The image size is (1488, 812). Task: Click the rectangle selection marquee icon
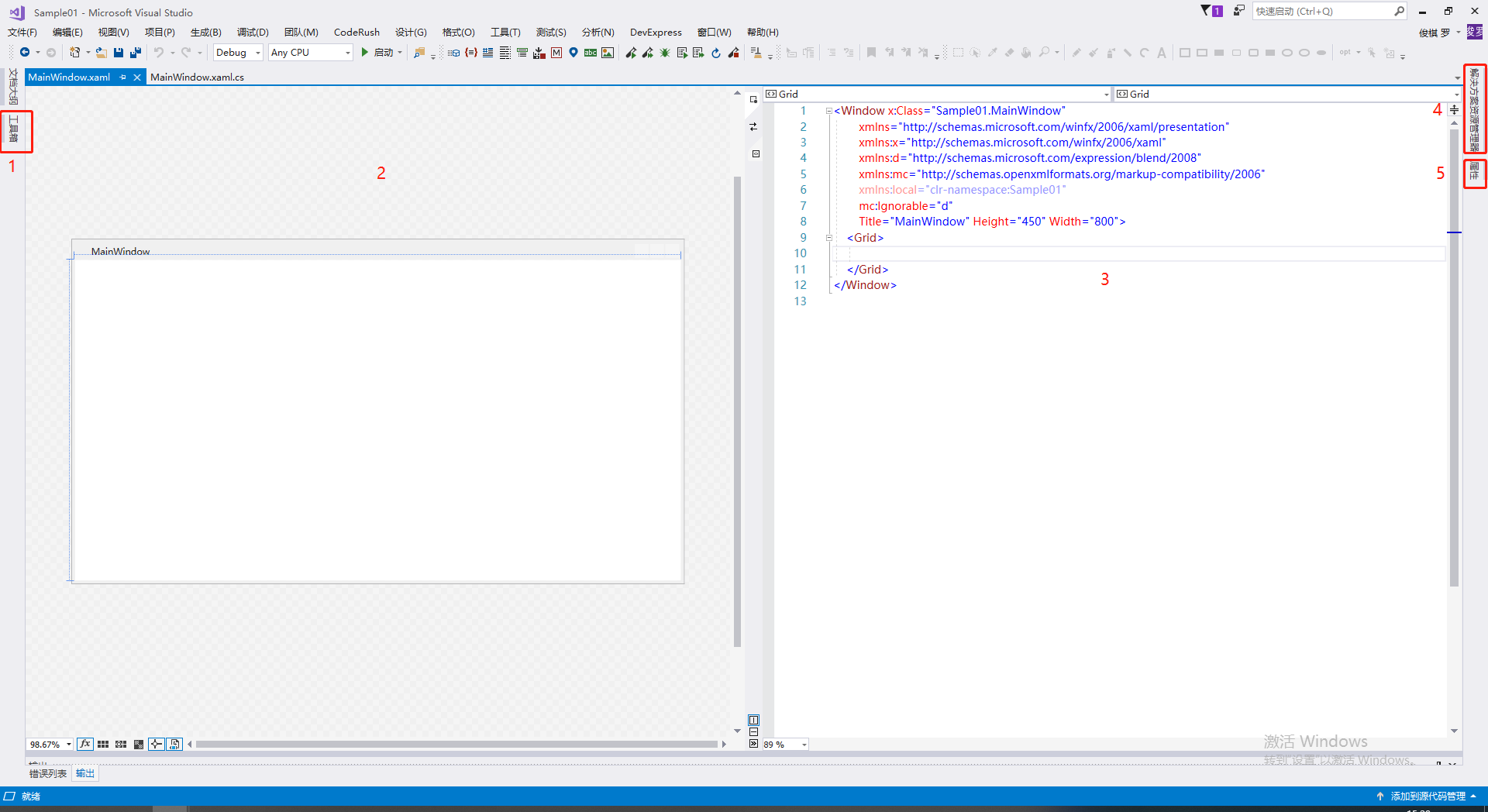pyautogui.click(x=958, y=53)
